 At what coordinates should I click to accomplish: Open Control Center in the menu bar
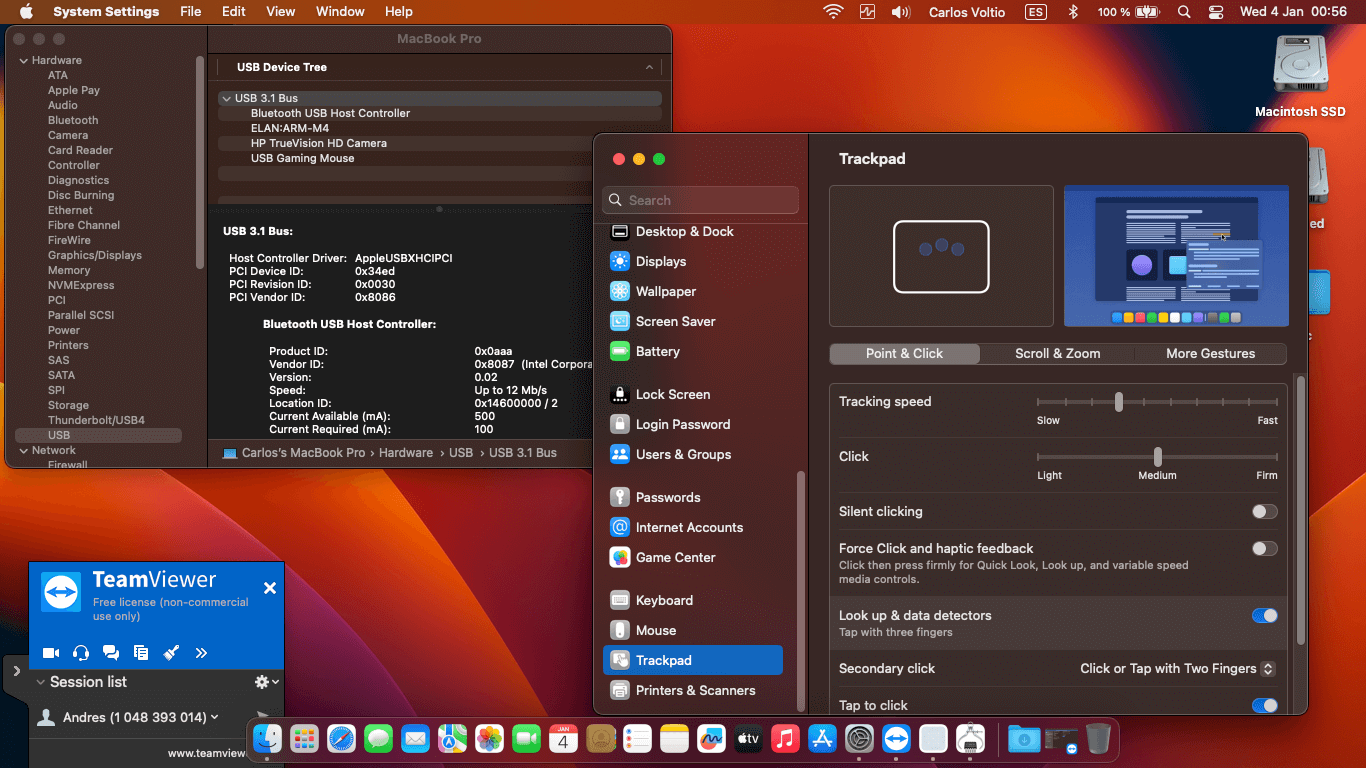click(1216, 12)
